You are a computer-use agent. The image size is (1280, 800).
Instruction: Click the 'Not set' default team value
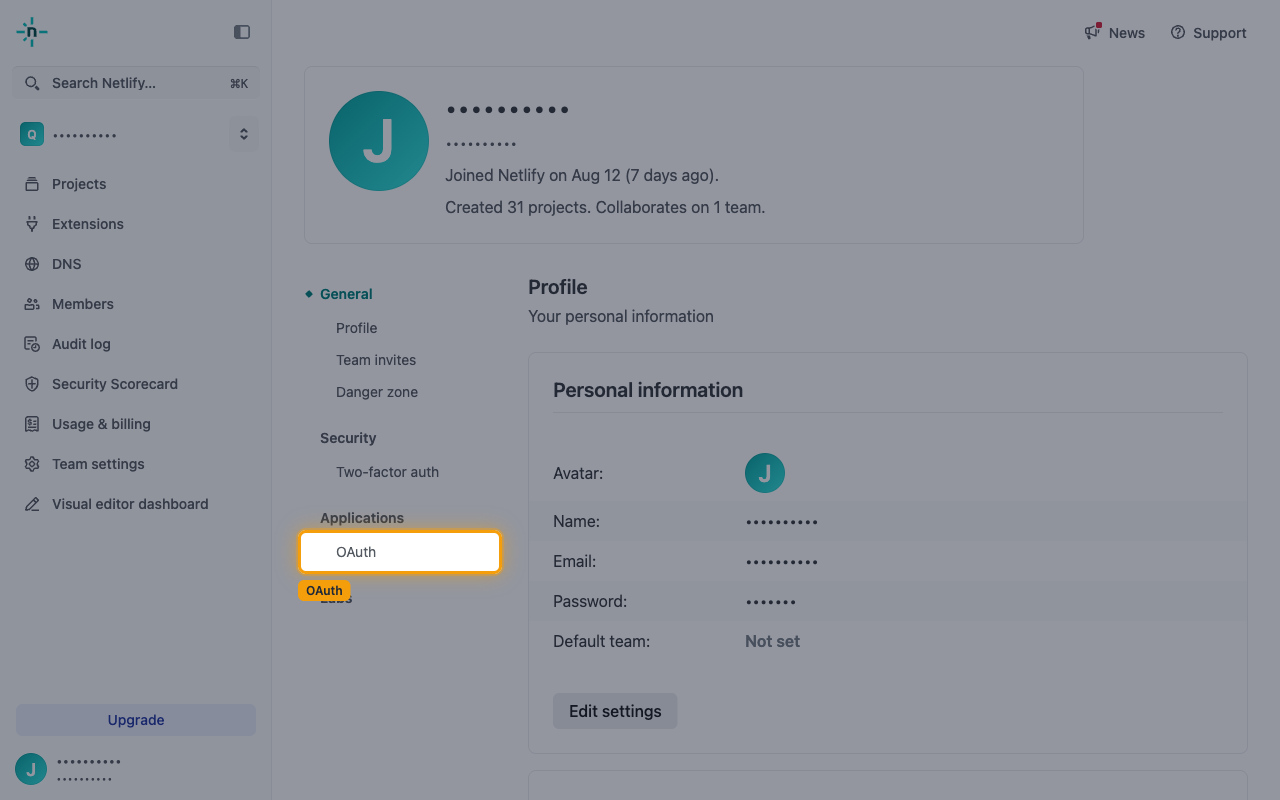[772, 641]
